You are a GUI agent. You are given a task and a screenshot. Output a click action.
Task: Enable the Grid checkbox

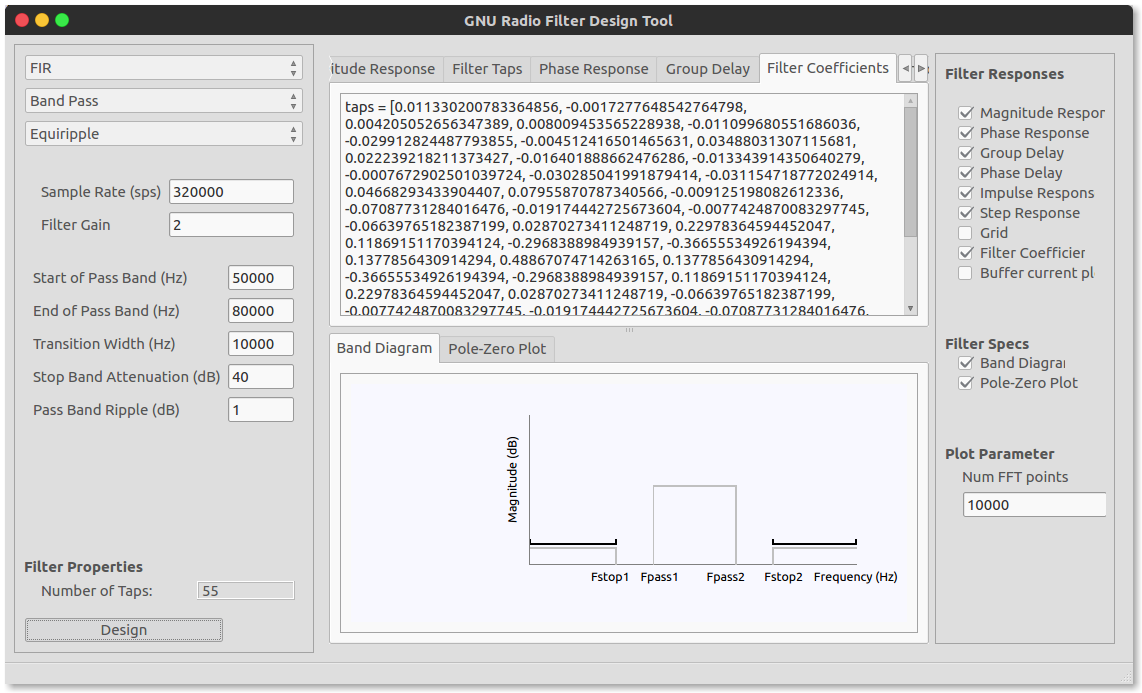point(965,233)
